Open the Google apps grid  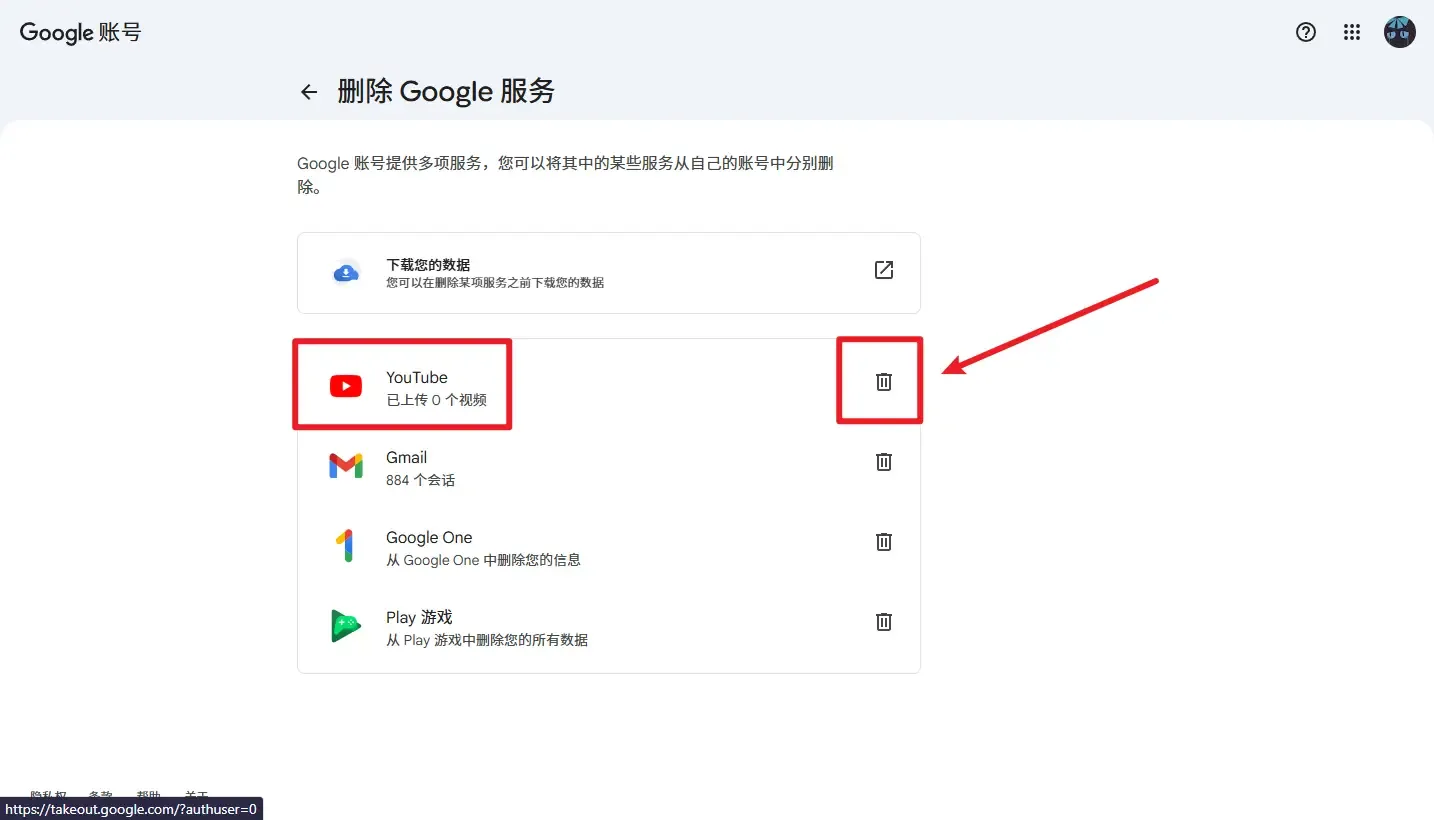click(x=1352, y=32)
